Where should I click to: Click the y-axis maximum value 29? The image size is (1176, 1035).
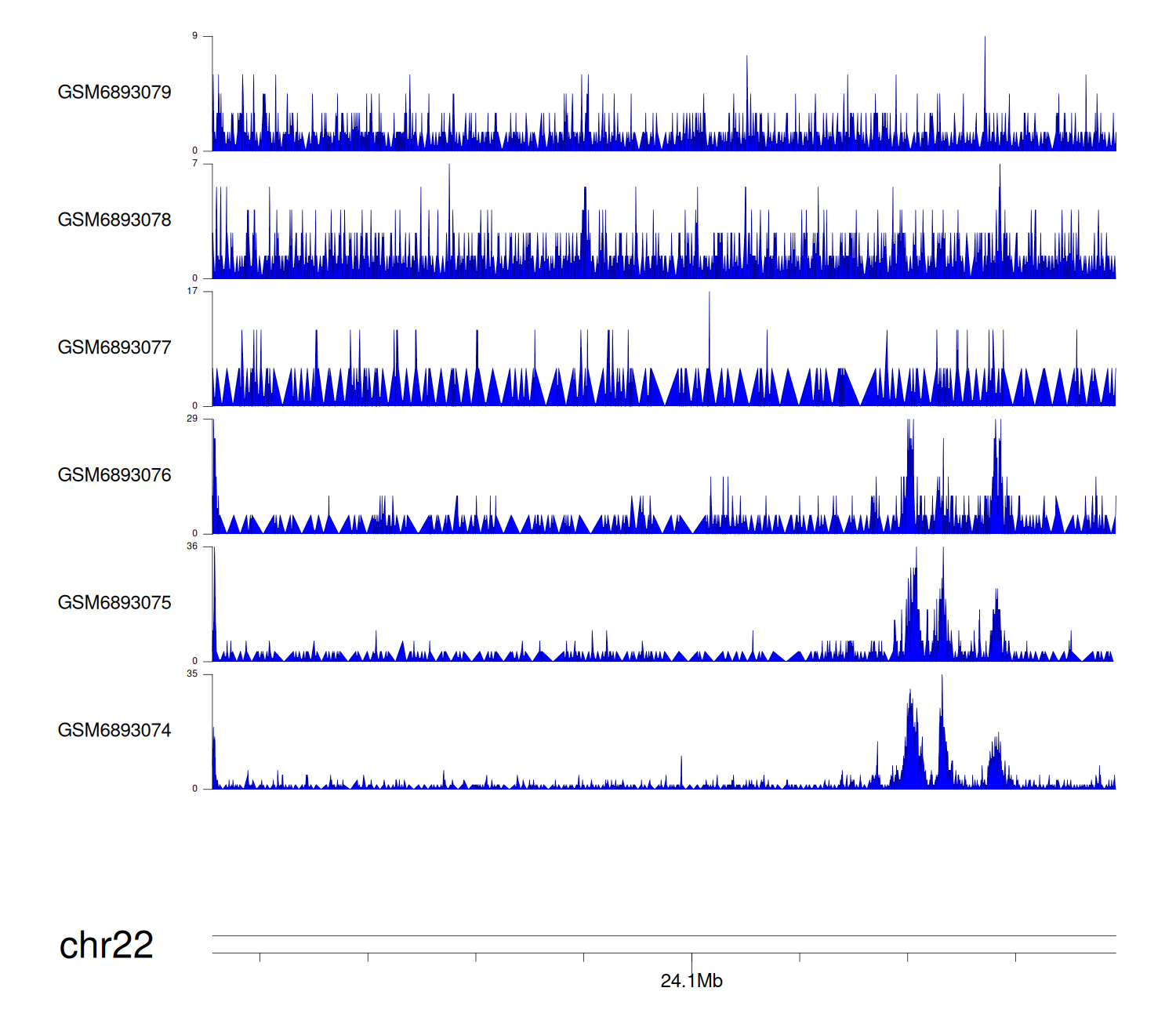point(193,419)
